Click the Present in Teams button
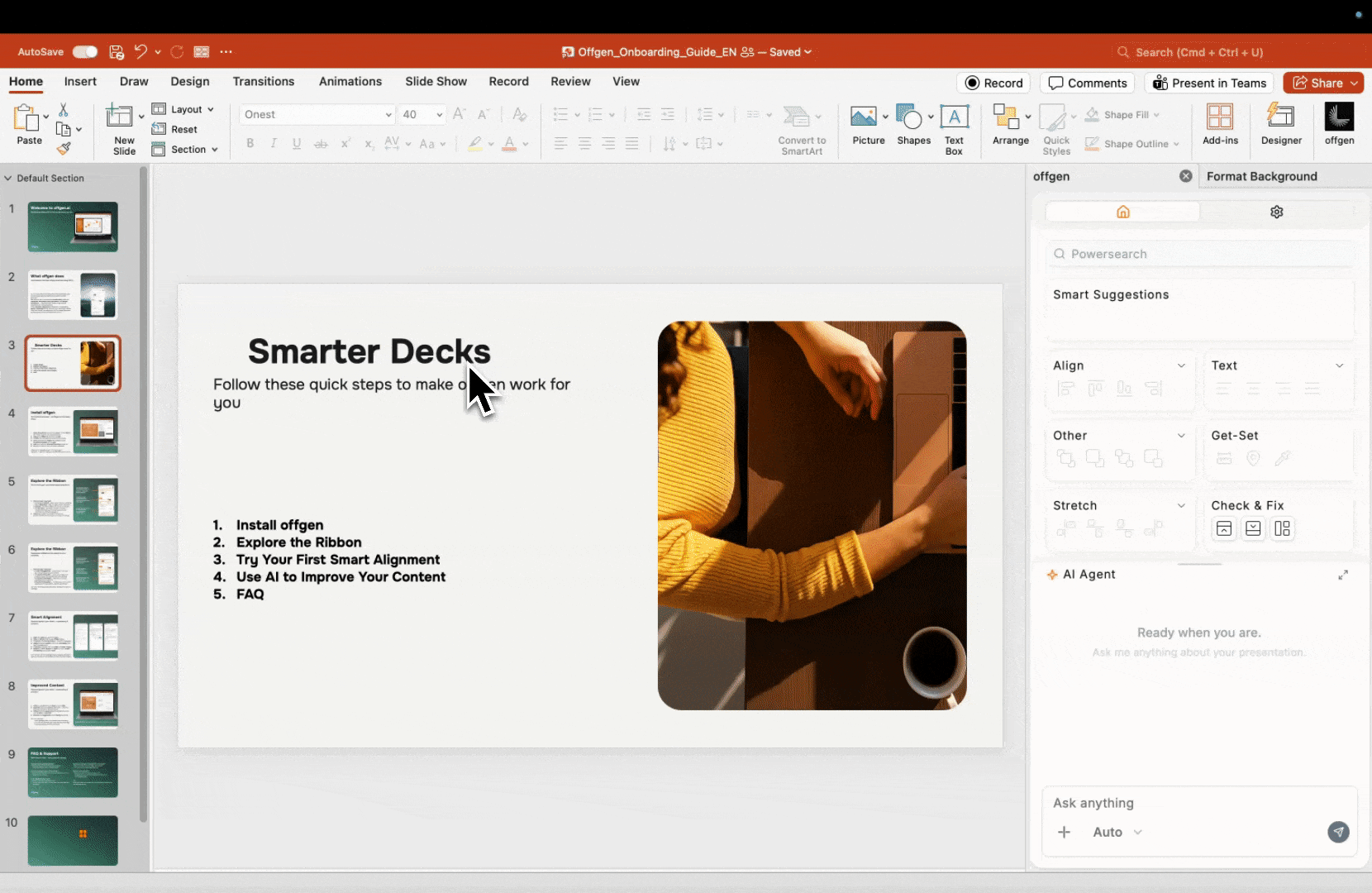The image size is (1372, 893). (x=1209, y=83)
